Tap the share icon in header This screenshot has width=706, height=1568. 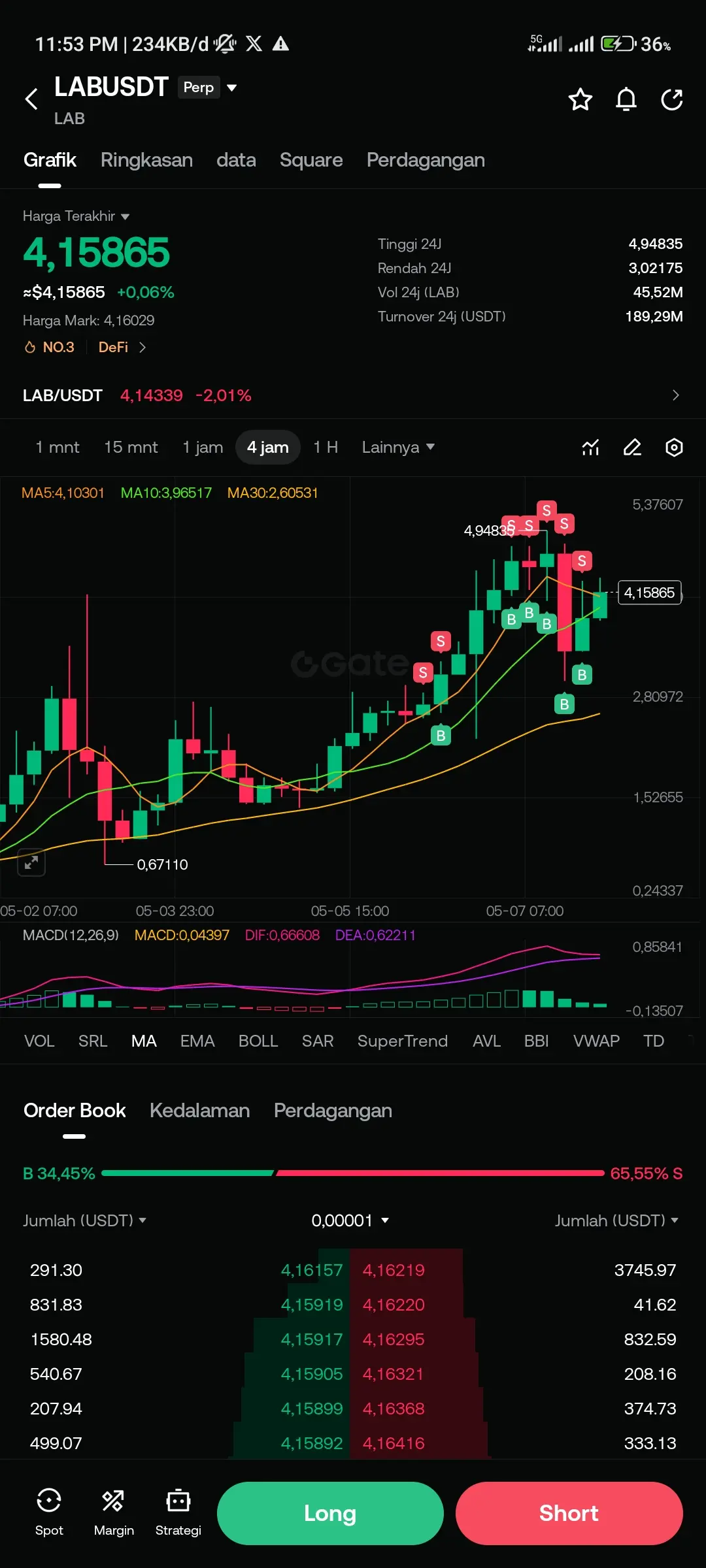pyautogui.click(x=672, y=99)
